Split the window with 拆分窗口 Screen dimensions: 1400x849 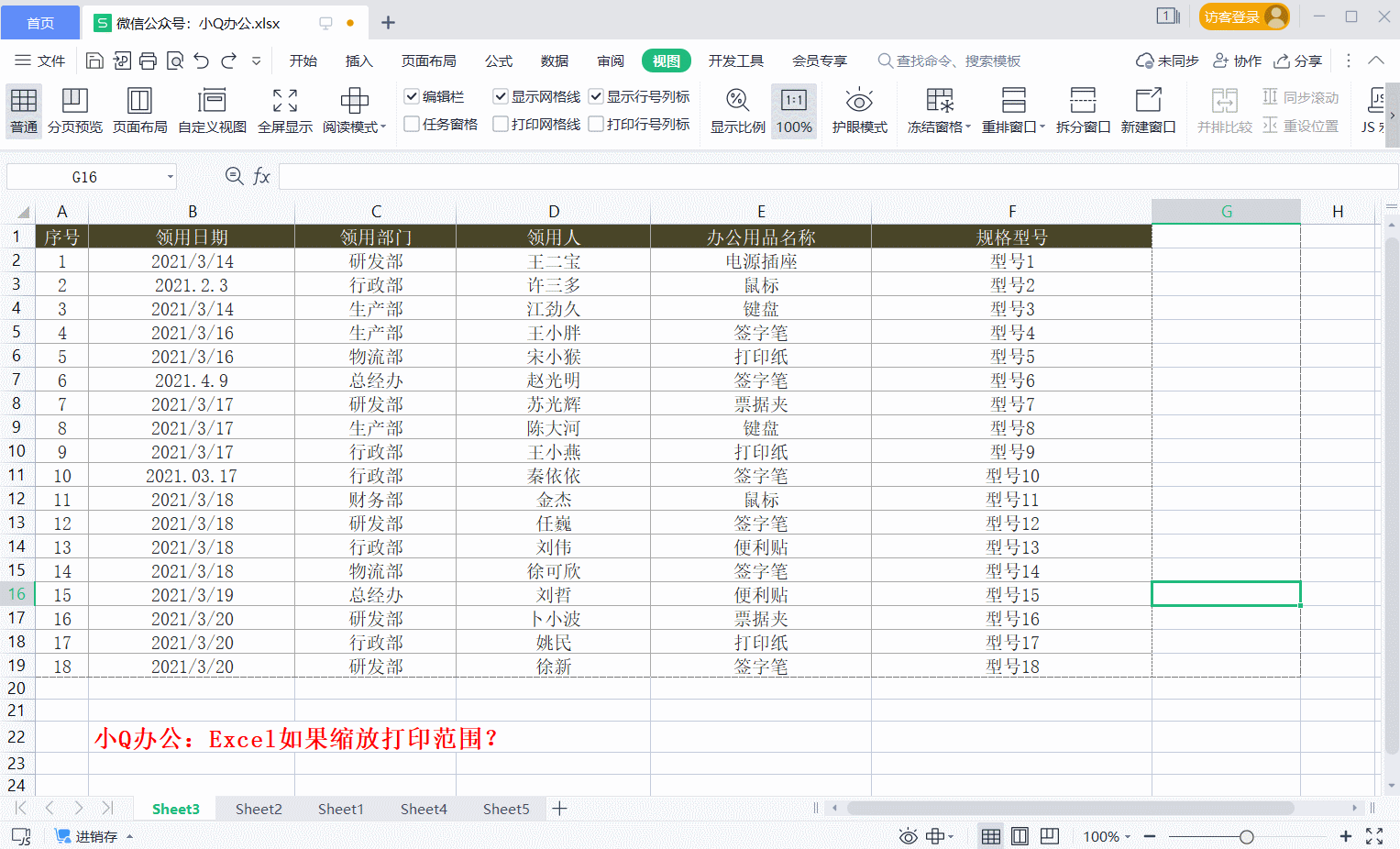click(1082, 108)
